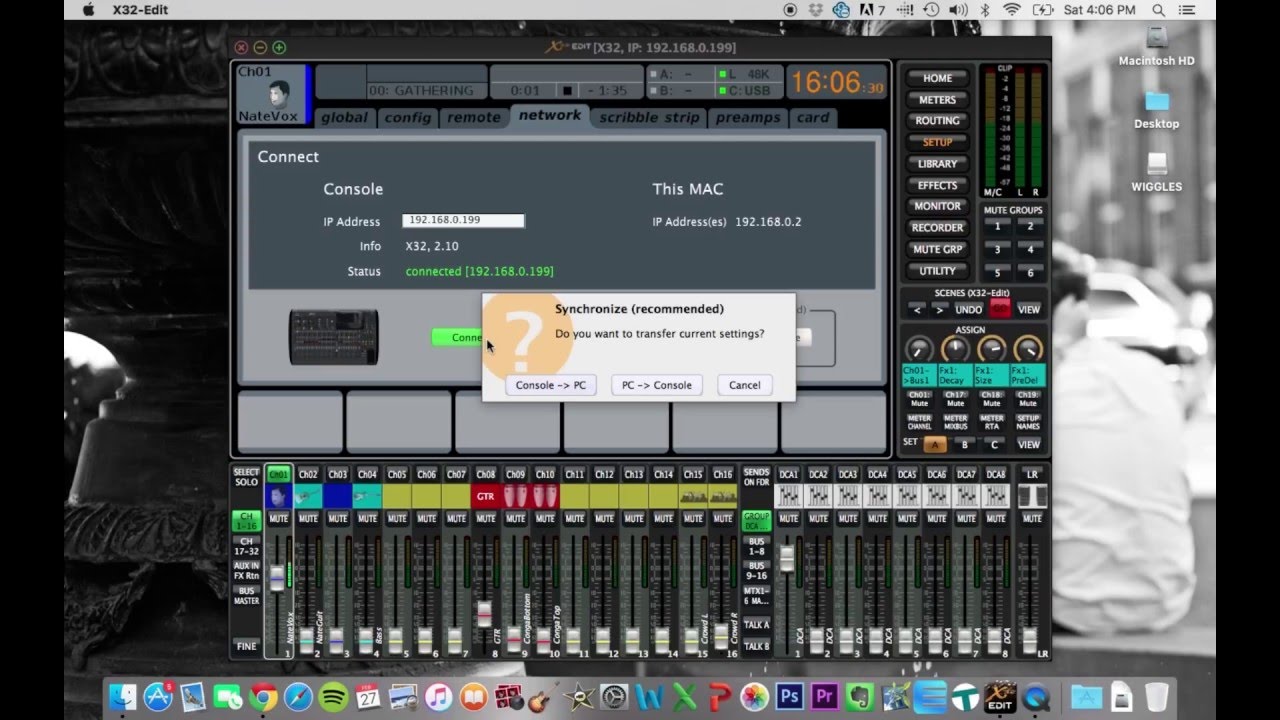Select assign set C
The width and height of the screenshot is (1280, 720).
click(x=993, y=444)
